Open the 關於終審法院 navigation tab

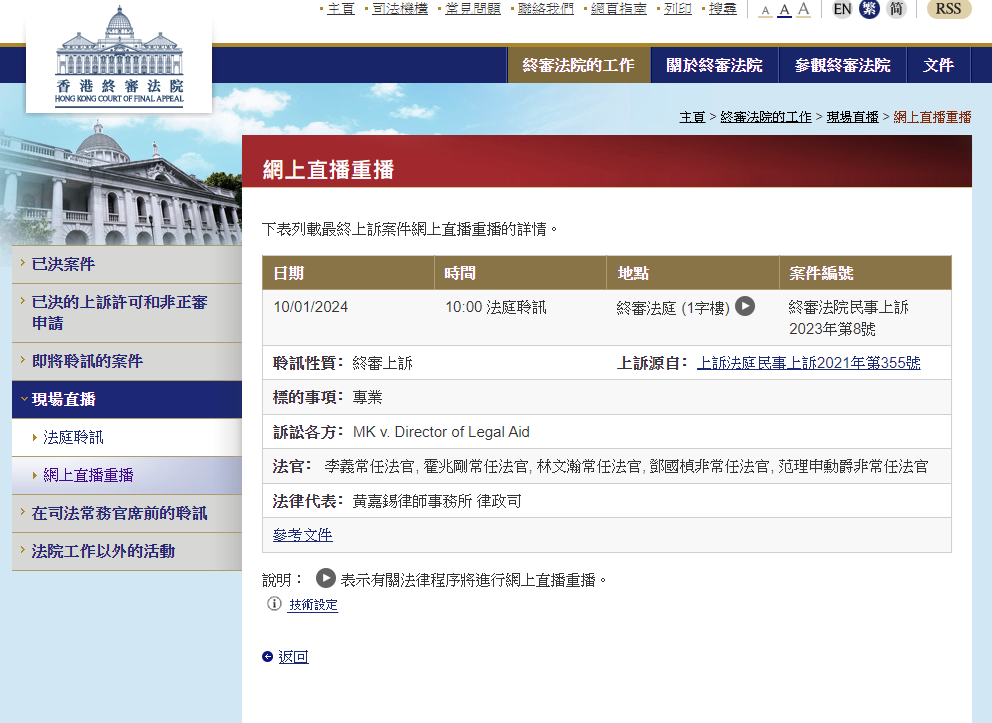click(x=714, y=65)
